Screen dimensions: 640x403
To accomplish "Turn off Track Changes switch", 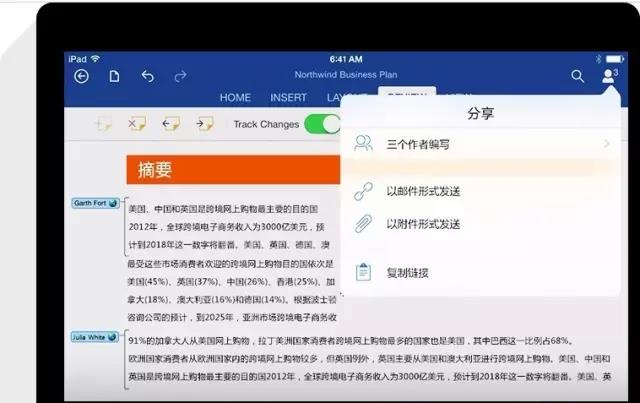I will [322, 124].
